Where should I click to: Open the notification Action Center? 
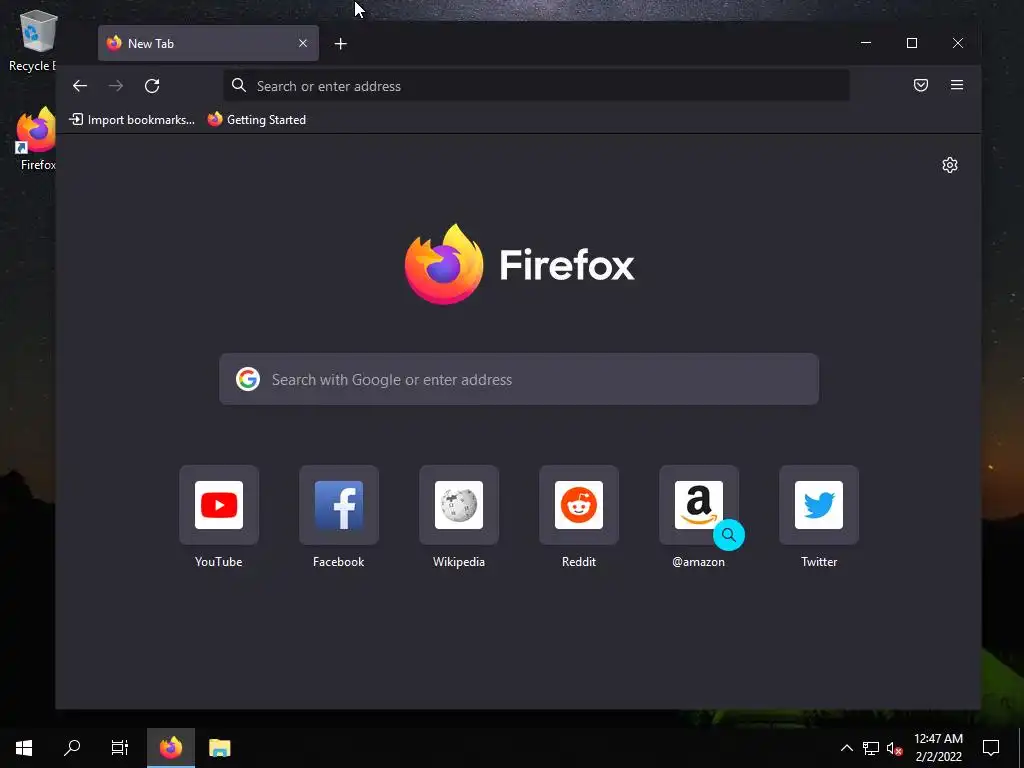(991, 748)
